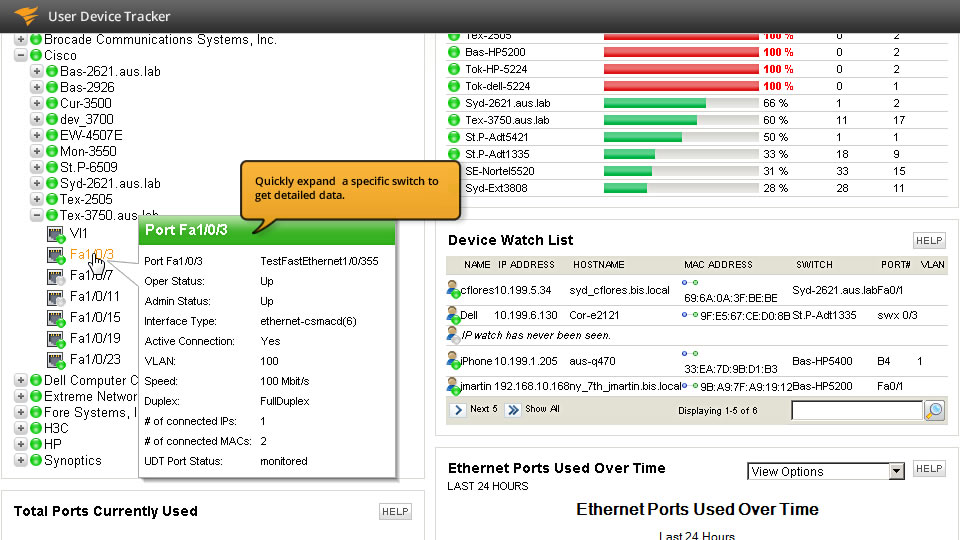The image size is (960, 540).
Task: Collapse the Tex-3750.aus.lab node
Action: (37, 215)
